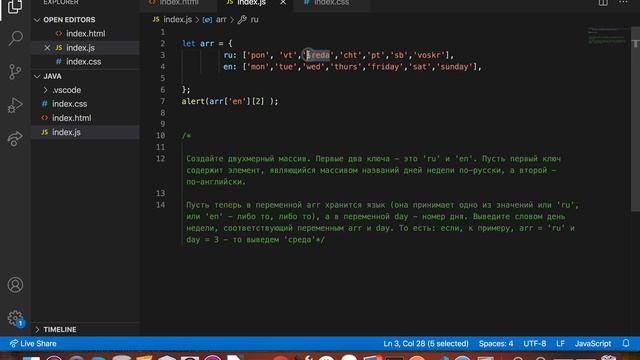640x360 pixels.
Task: Open the Manage settings gear
Action: pos(15,318)
